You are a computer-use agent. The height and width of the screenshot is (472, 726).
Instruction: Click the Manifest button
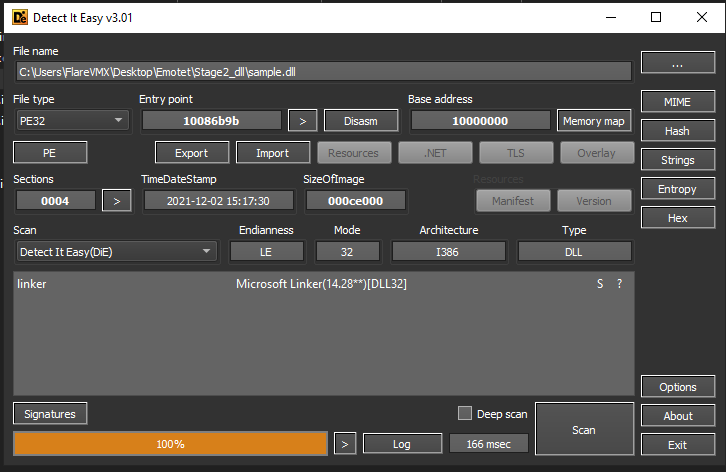513,201
